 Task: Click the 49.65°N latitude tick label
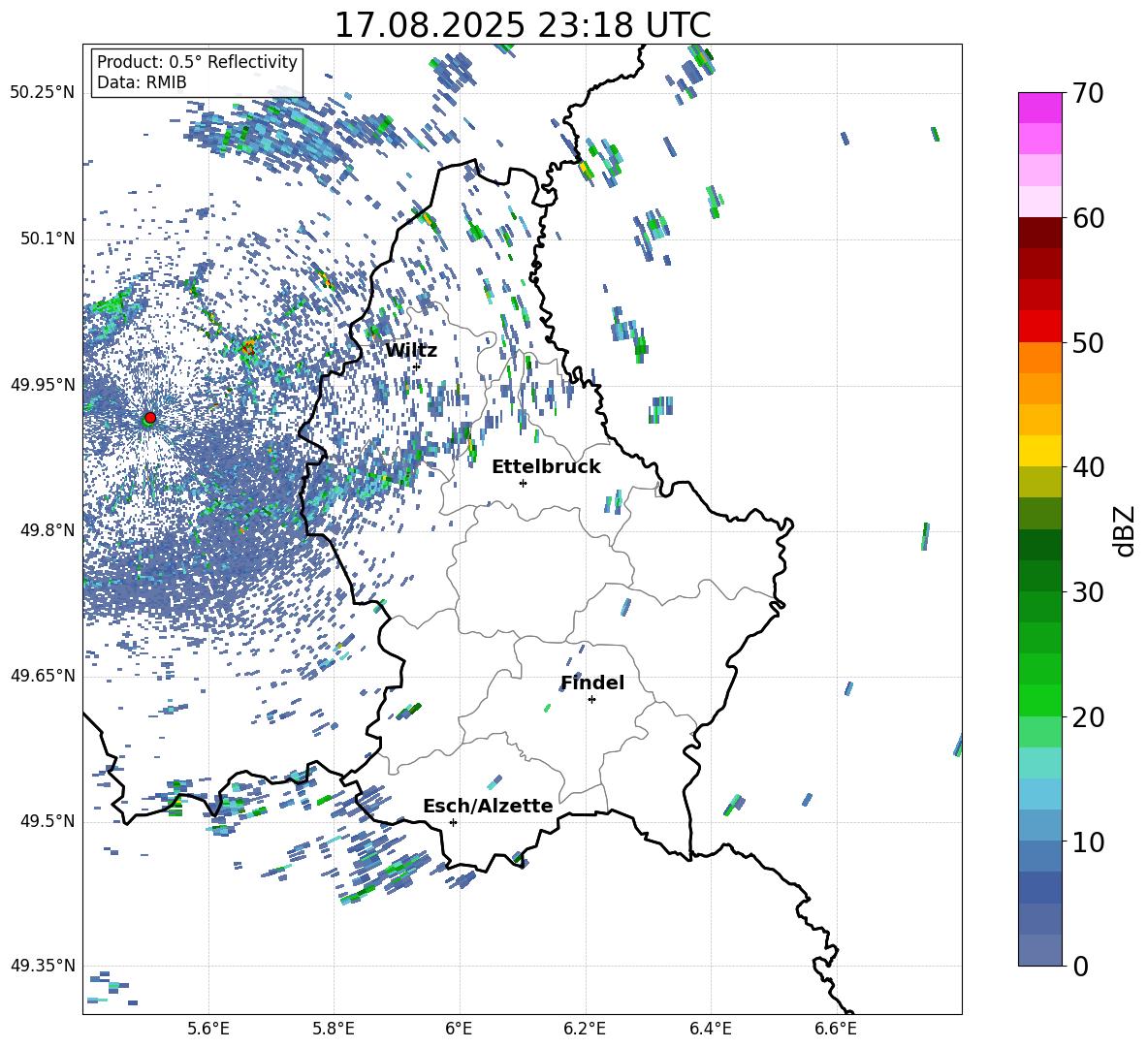43,675
